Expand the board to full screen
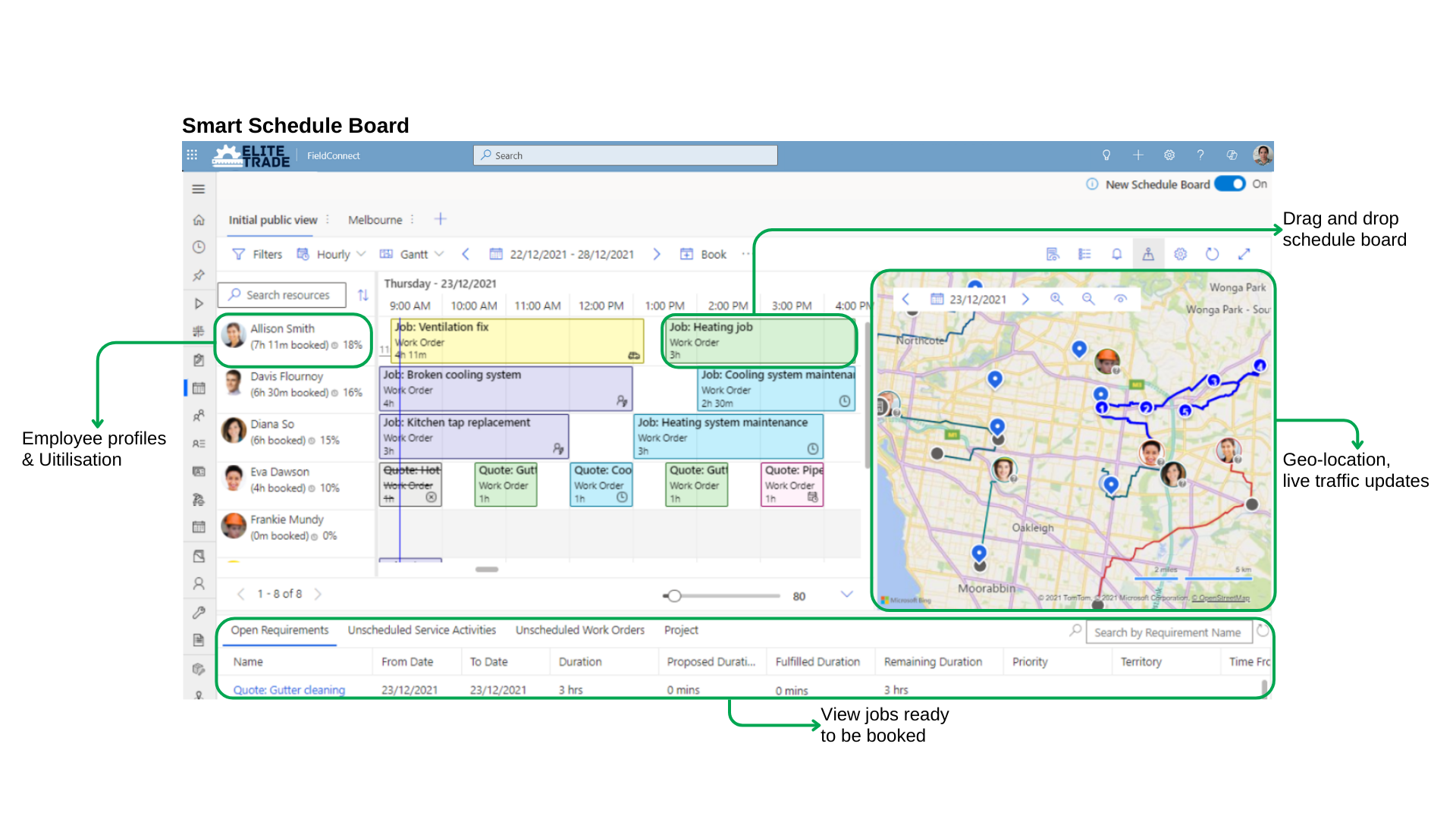 point(1244,254)
